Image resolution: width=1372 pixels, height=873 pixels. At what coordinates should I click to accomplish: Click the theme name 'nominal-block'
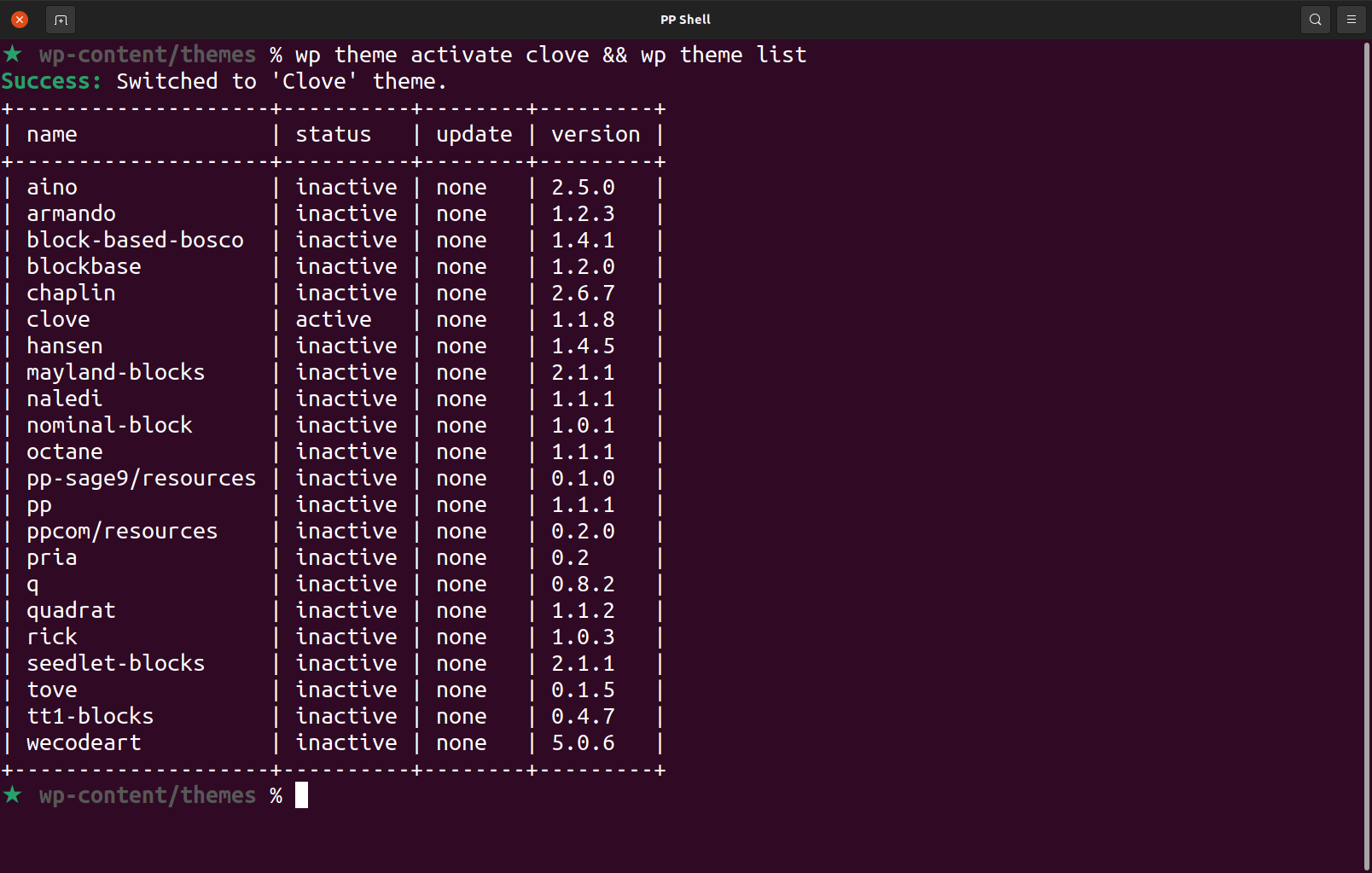(x=109, y=425)
